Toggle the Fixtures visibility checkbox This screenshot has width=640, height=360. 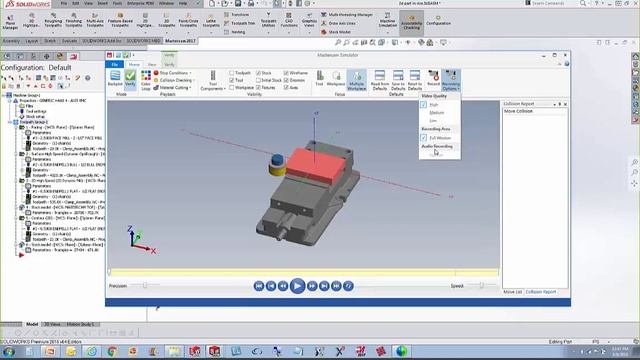[x=258, y=88]
